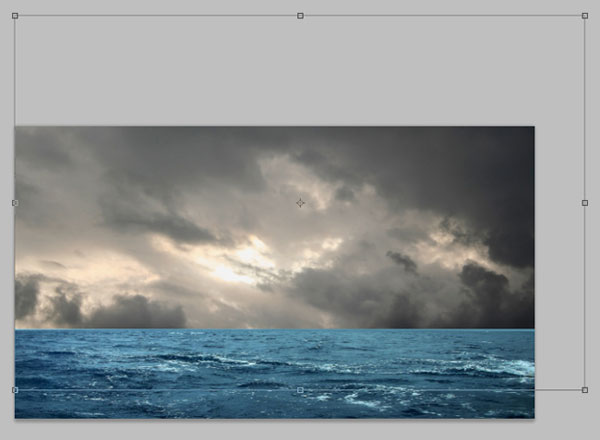
Task: Click the top-right transform corner handle
Action: pyautogui.click(x=585, y=16)
